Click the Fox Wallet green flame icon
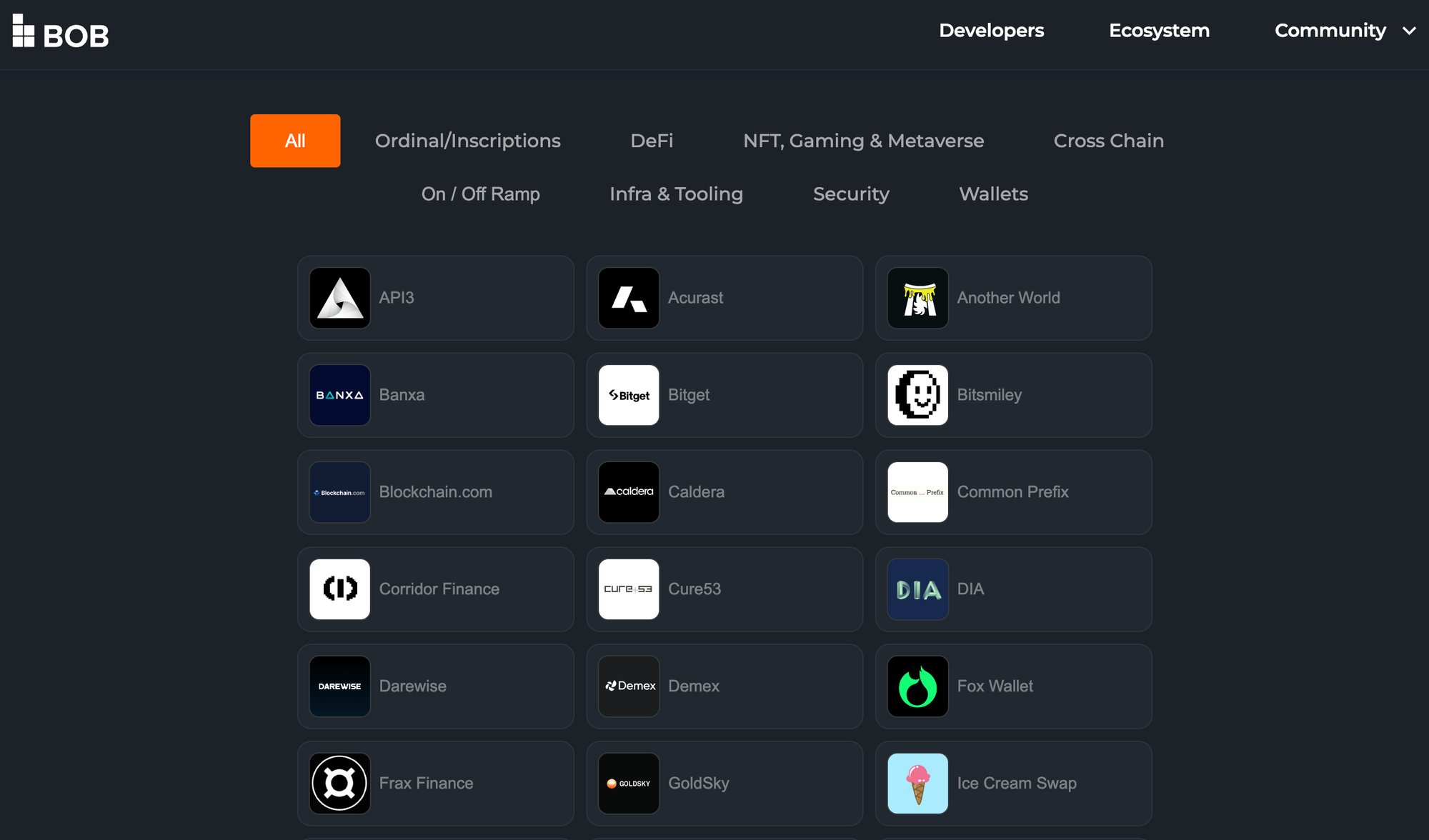This screenshot has height=840, width=1429. [917, 686]
